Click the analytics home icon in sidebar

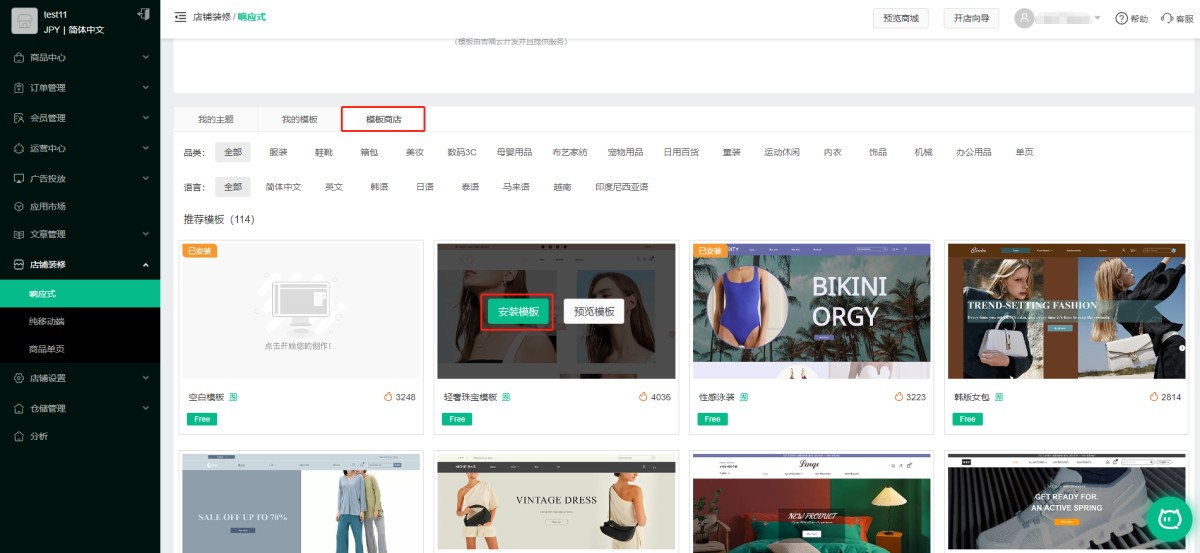pos(19,436)
